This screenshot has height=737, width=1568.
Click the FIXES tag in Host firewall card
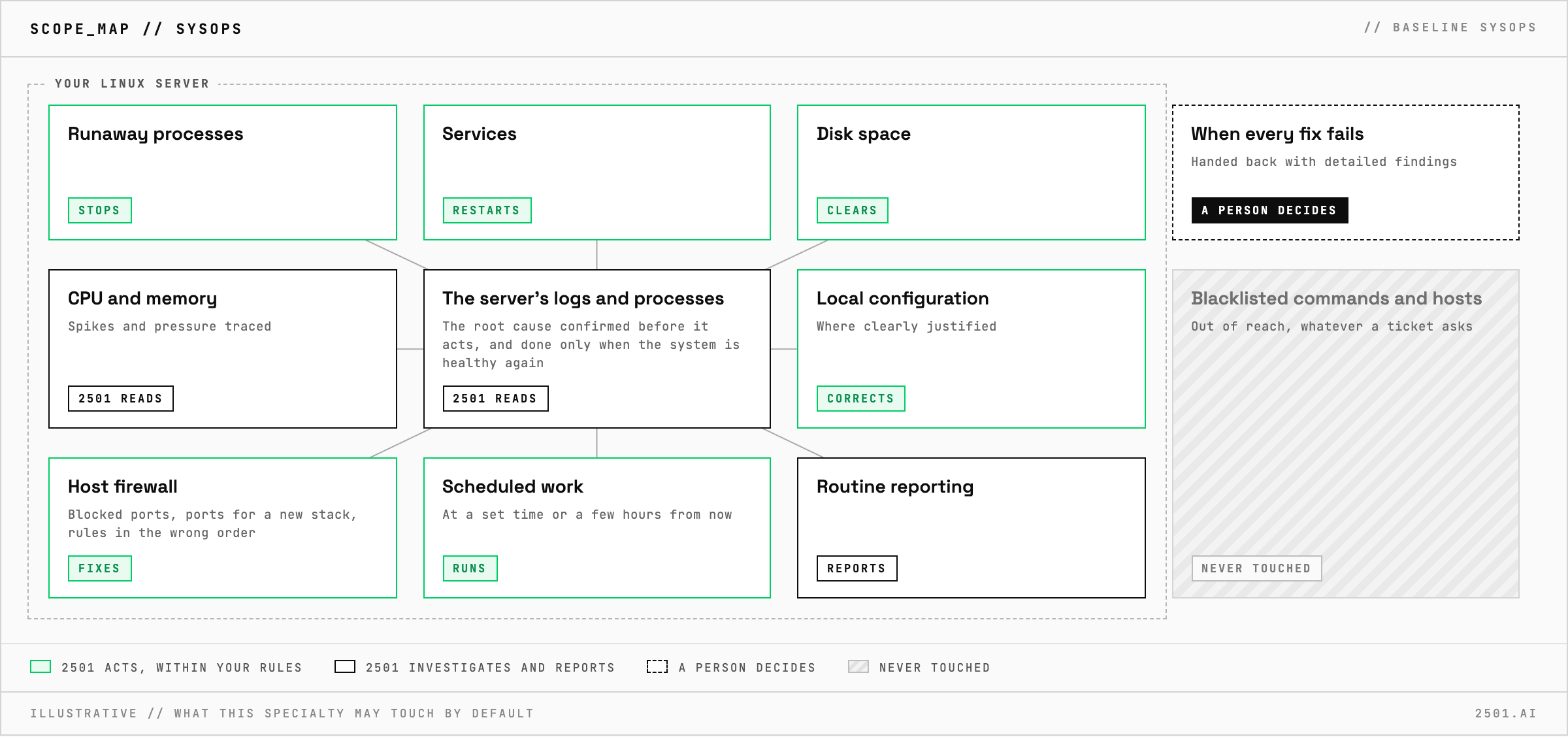(100, 568)
